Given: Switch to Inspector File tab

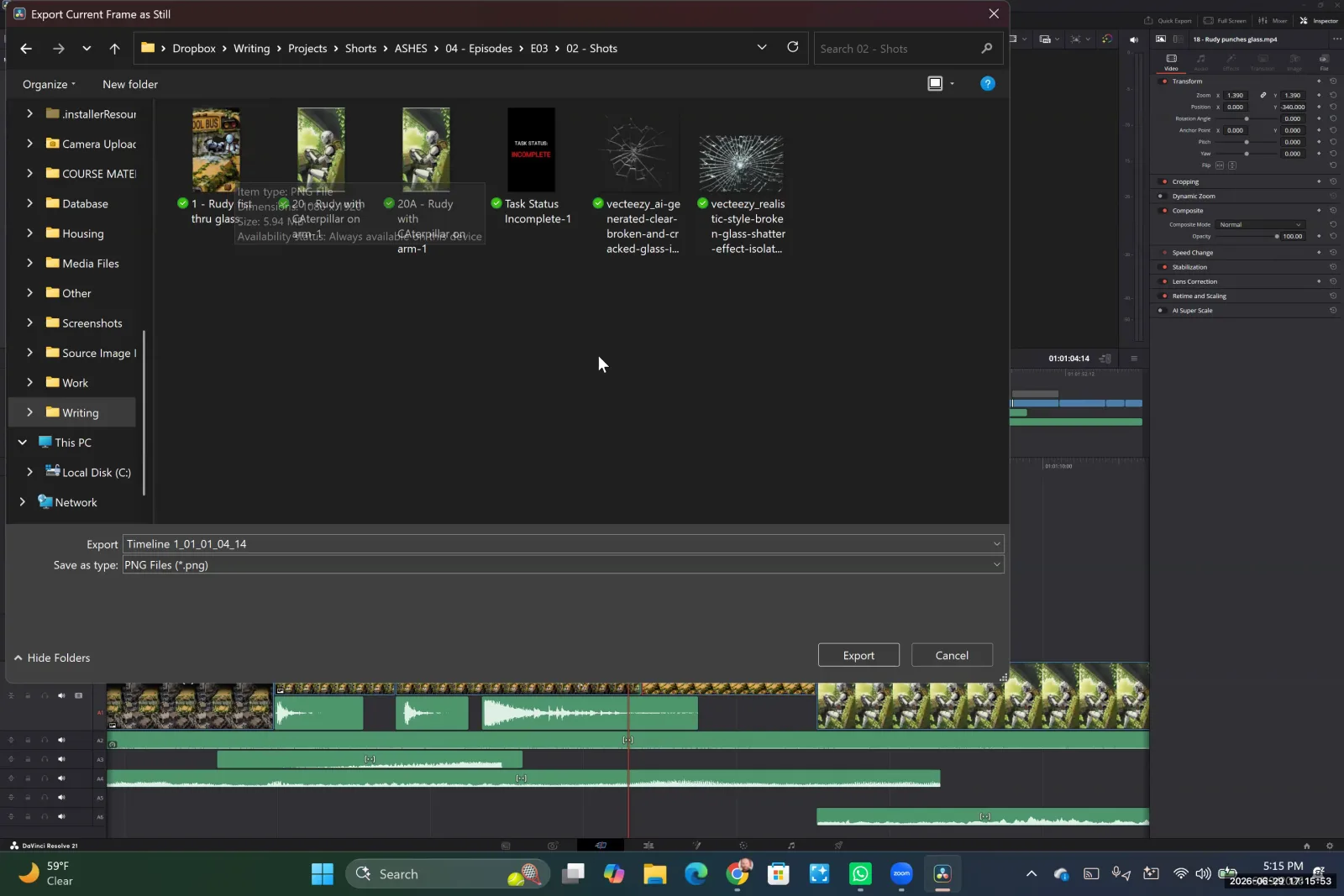Looking at the screenshot, I should tap(1324, 62).
